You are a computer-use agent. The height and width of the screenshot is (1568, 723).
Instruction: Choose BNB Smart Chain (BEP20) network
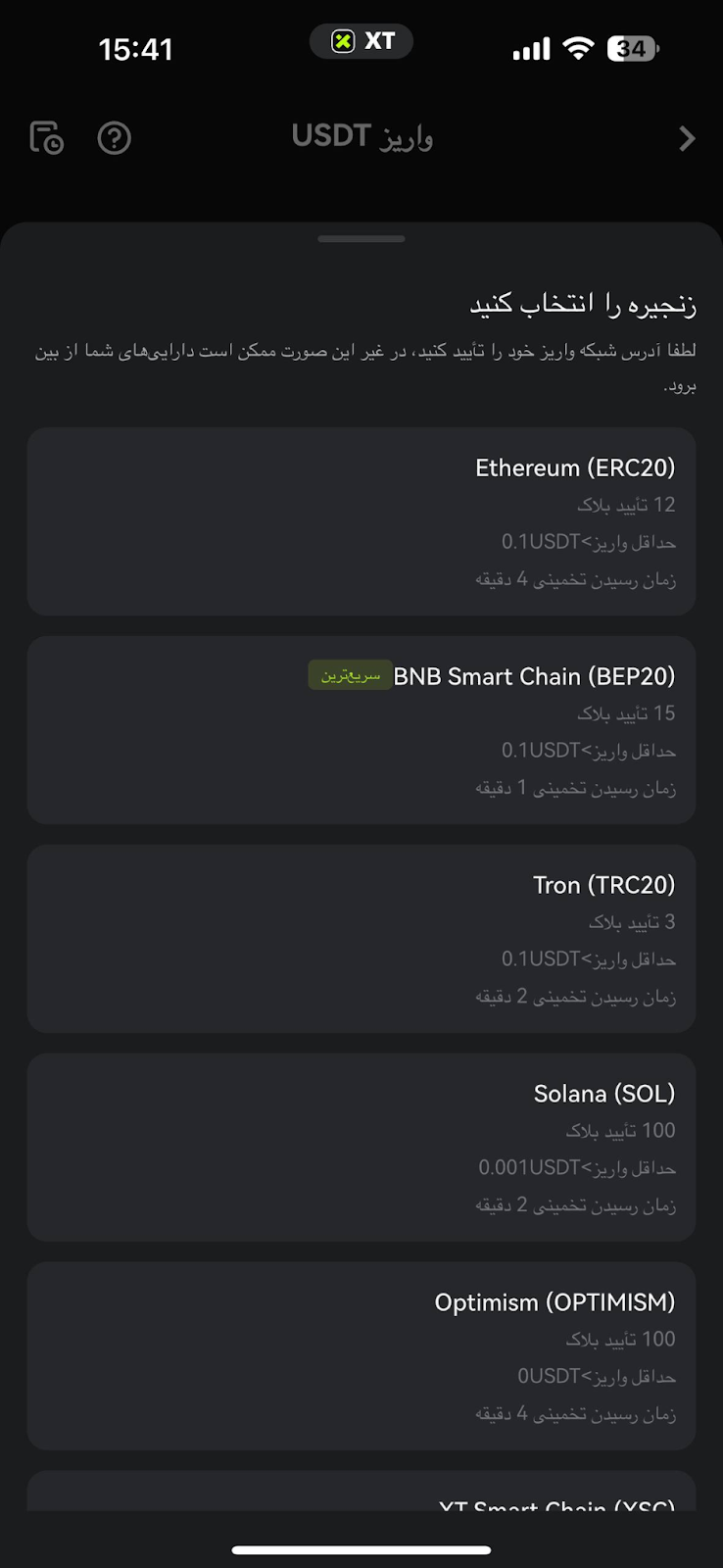(361, 730)
